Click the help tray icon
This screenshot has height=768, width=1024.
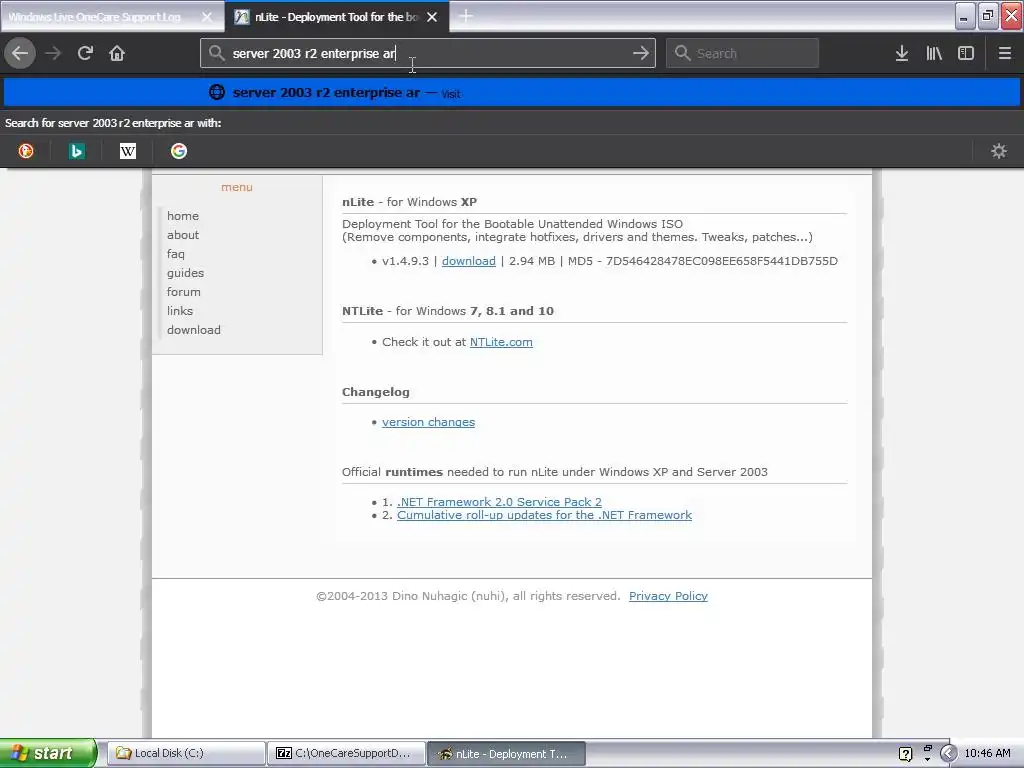[905, 754]
